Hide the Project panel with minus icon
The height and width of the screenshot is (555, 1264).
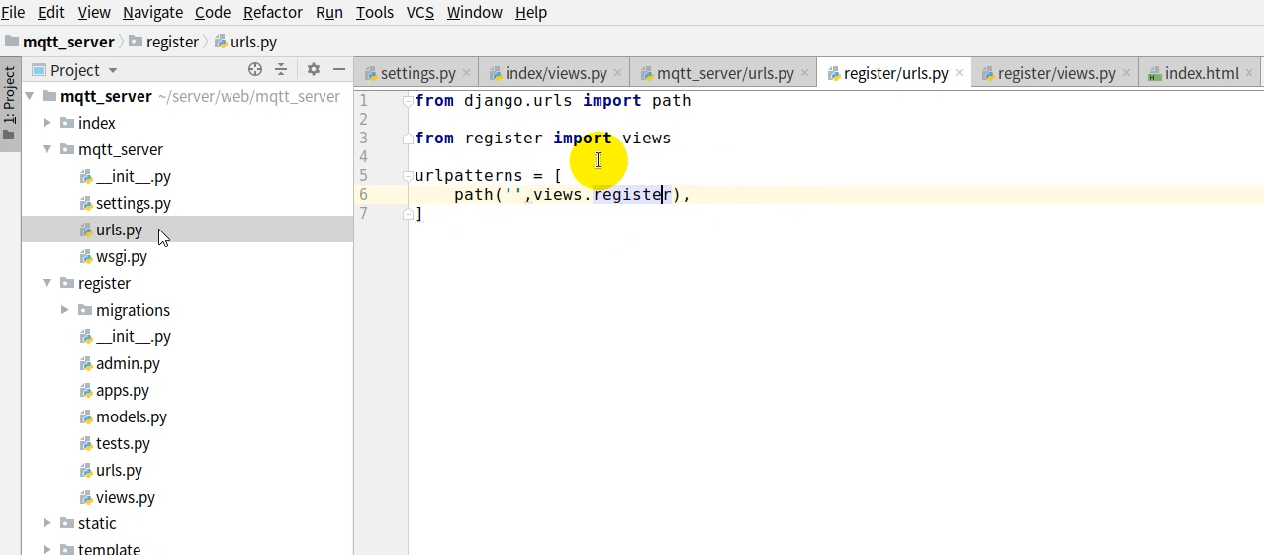(339, 69)
